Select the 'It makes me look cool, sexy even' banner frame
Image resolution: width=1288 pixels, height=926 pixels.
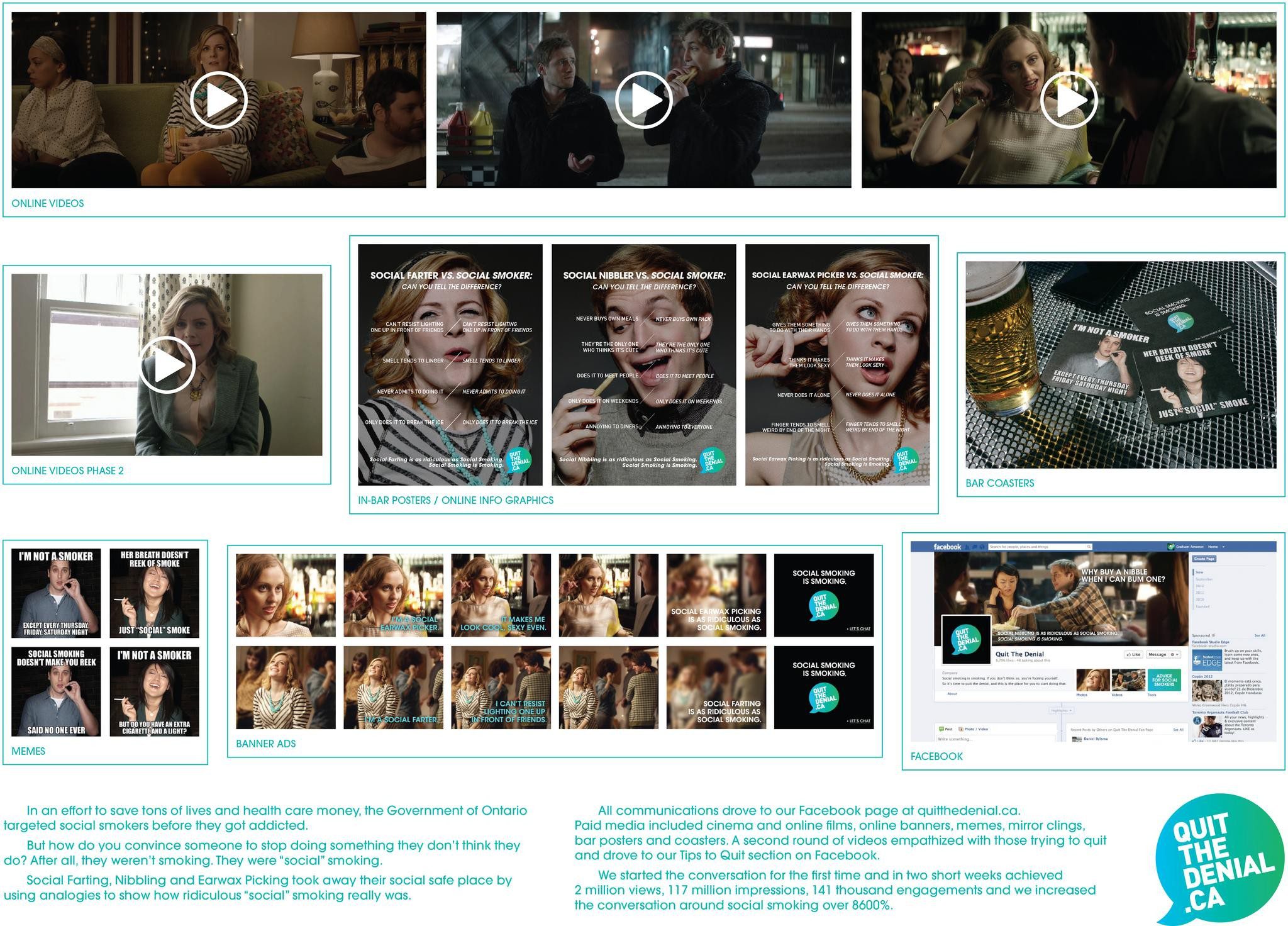[x=501, y=595]
